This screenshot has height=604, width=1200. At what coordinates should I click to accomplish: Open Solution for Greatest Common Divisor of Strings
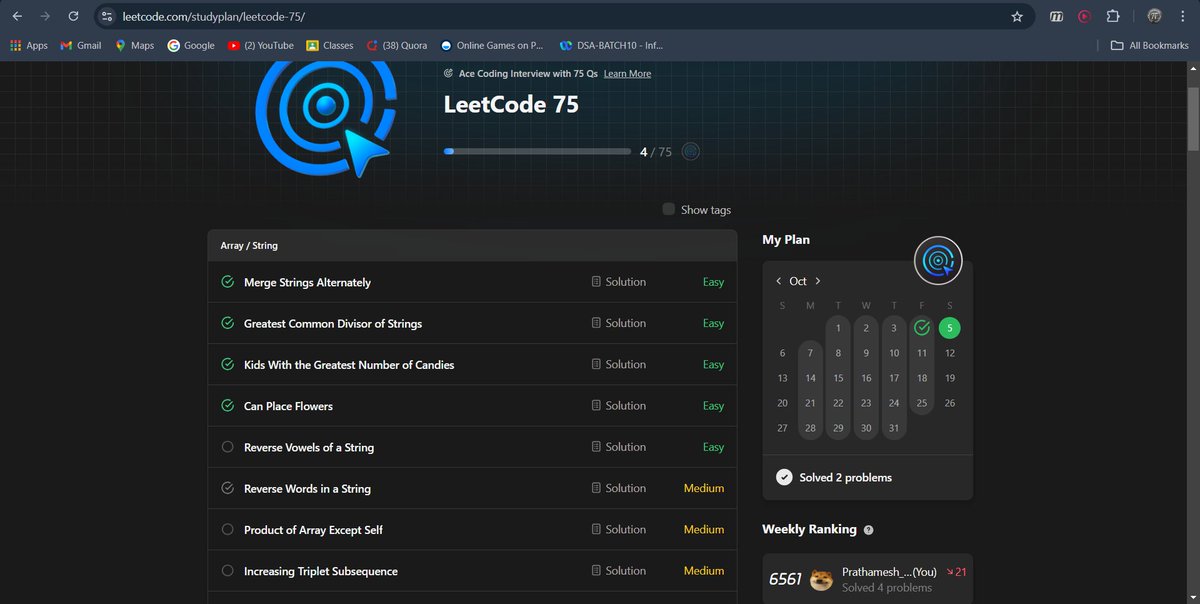click(x=618, y=323)
